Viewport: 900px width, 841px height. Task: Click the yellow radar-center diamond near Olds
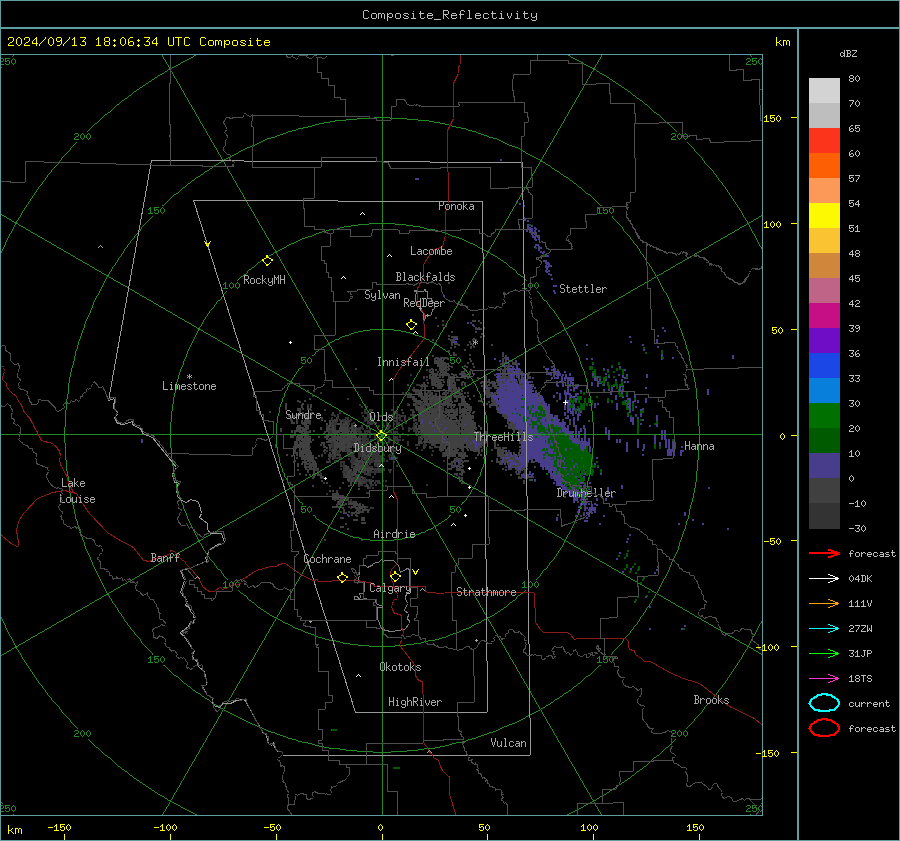381,436
